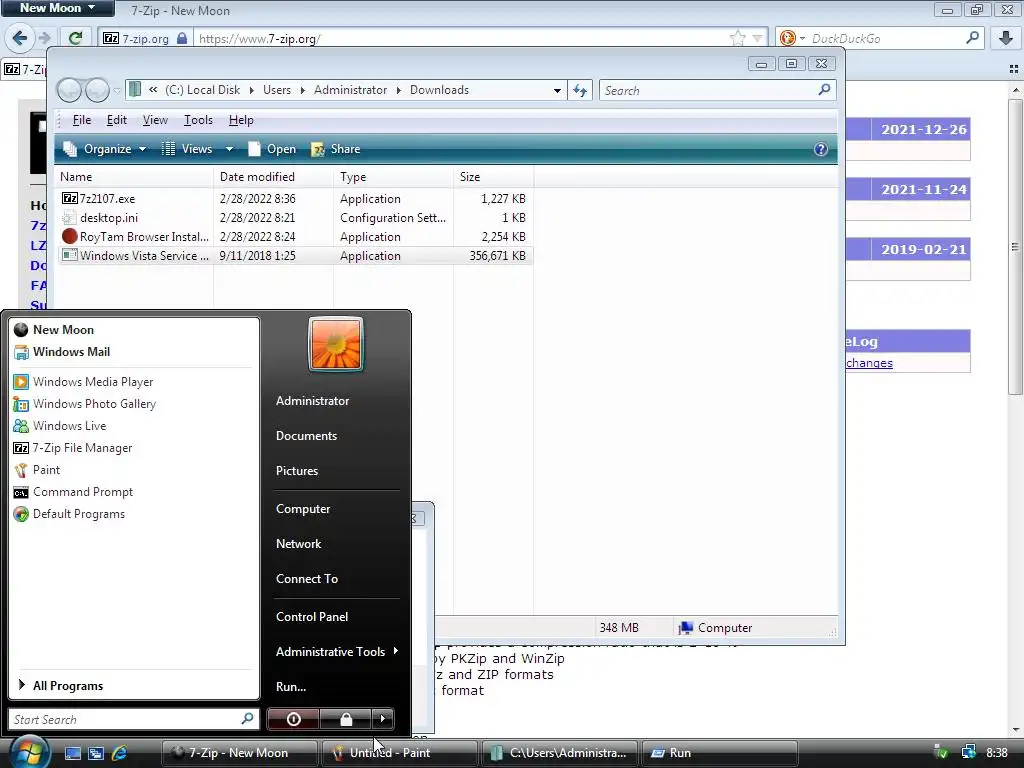Click the browser back arrow button

click(x=20, y=38)
